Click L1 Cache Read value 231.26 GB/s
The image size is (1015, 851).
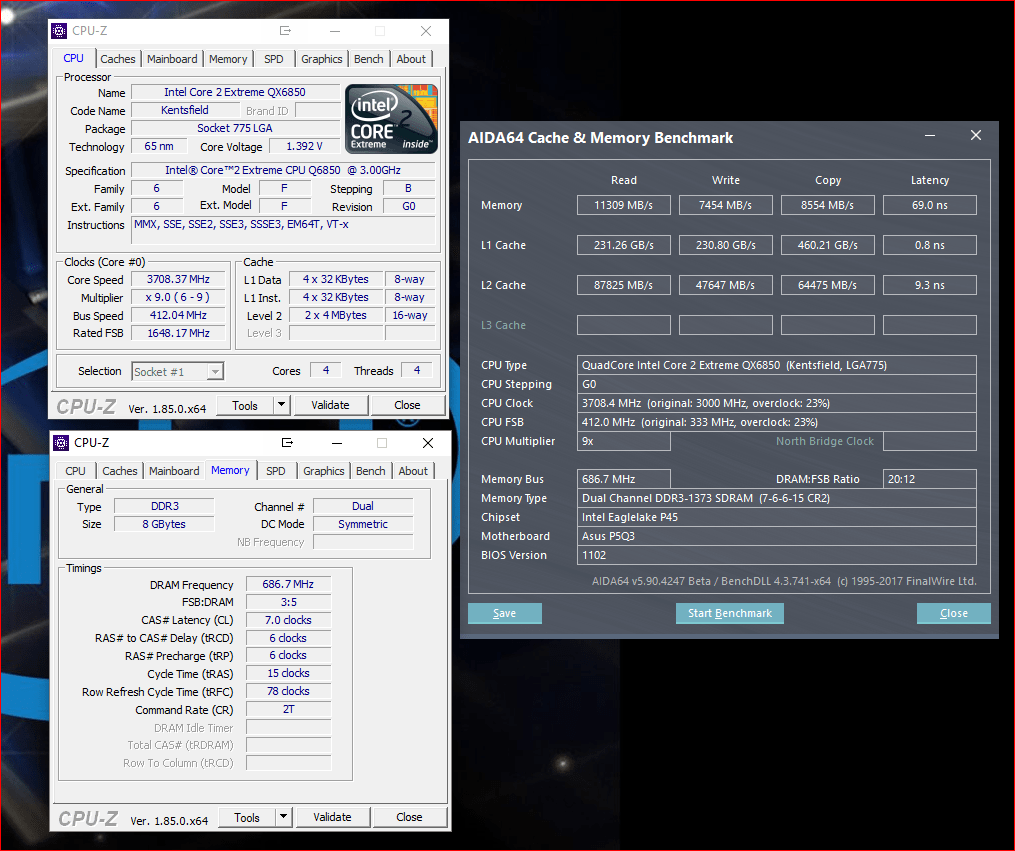[x=623, y=245]
